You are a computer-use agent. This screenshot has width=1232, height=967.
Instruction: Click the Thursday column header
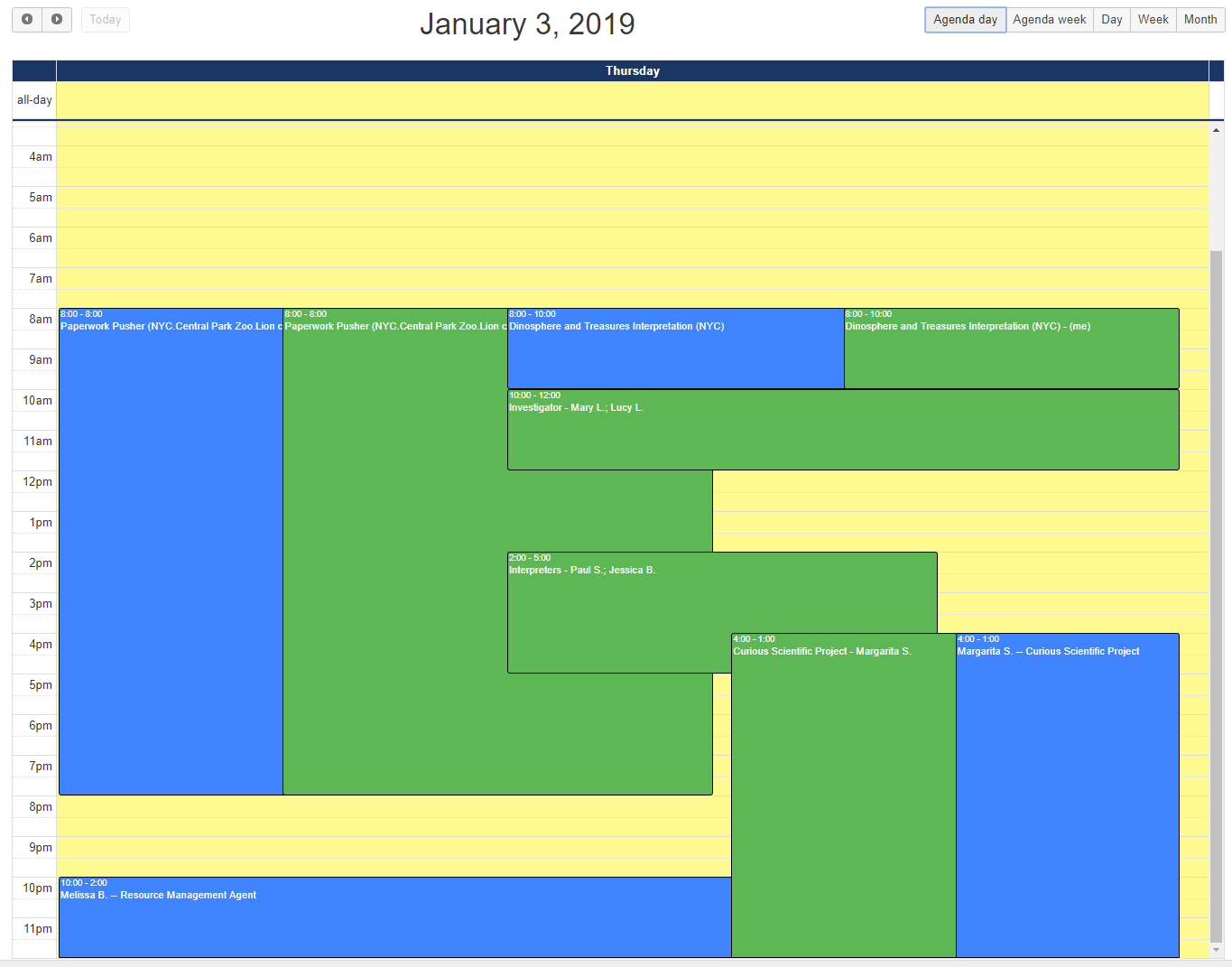632,70
